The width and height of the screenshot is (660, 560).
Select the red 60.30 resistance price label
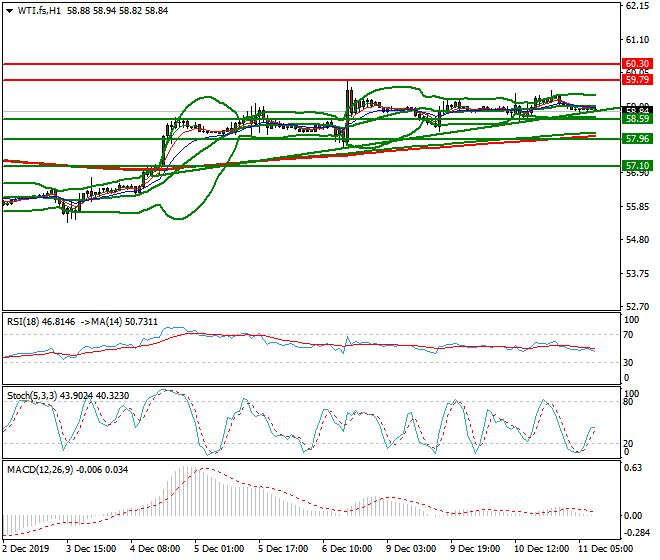637,63
